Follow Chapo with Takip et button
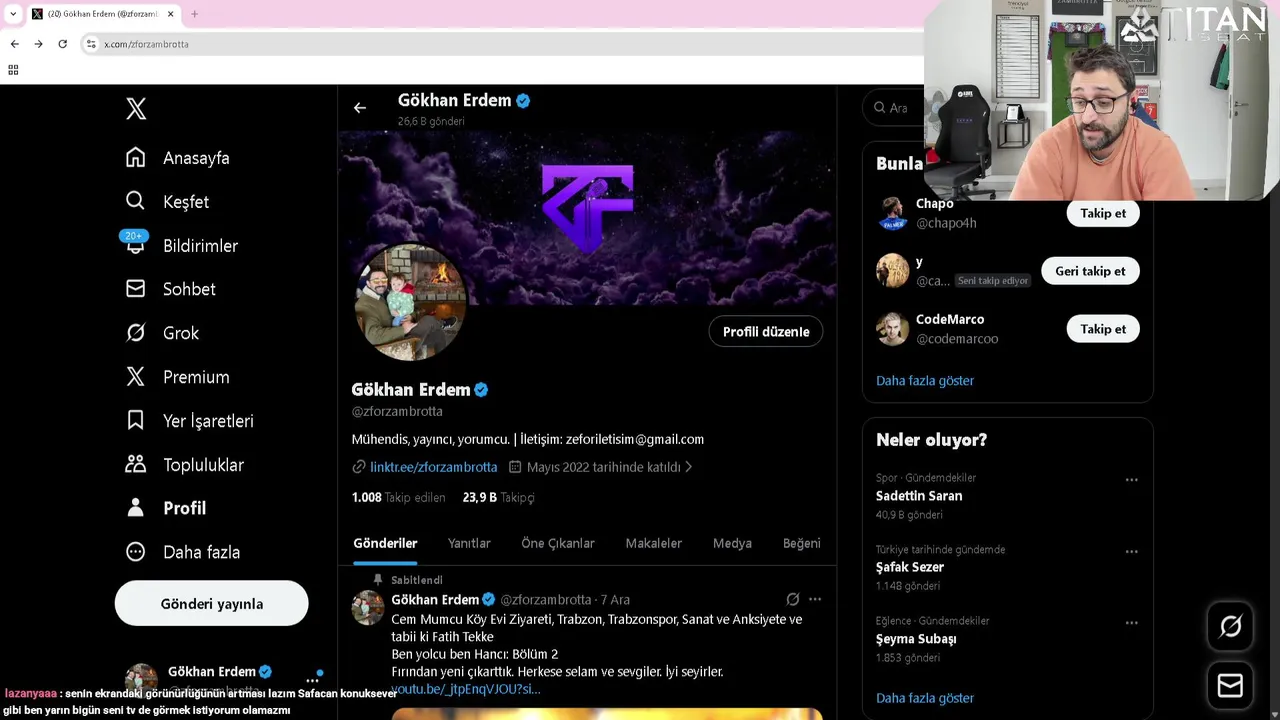 pos(1103,213)
